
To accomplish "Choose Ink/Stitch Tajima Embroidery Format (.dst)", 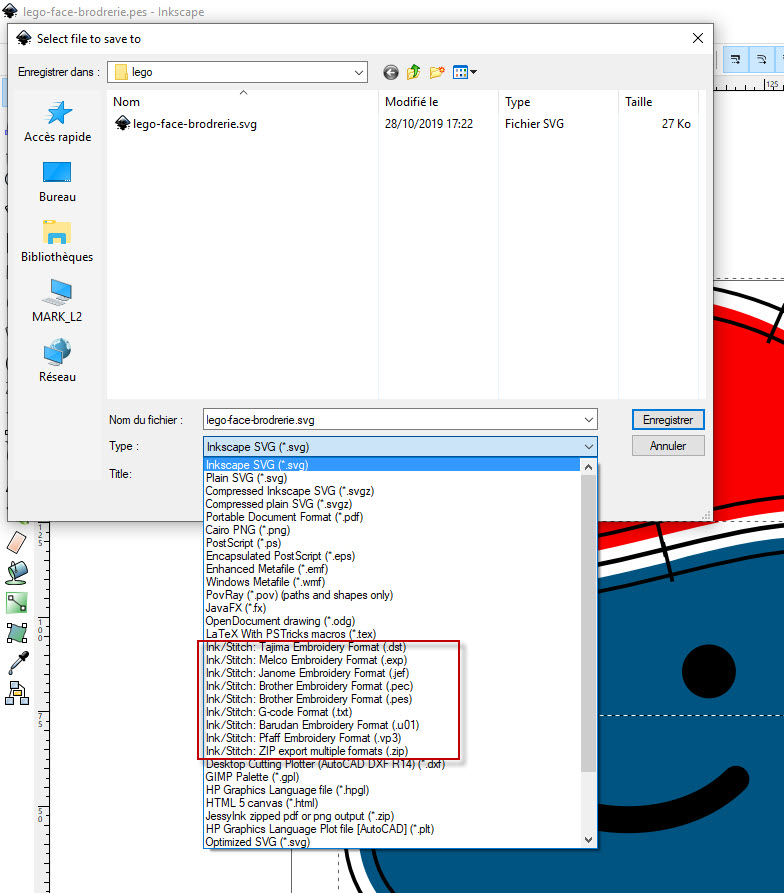I will pos(392,647).
